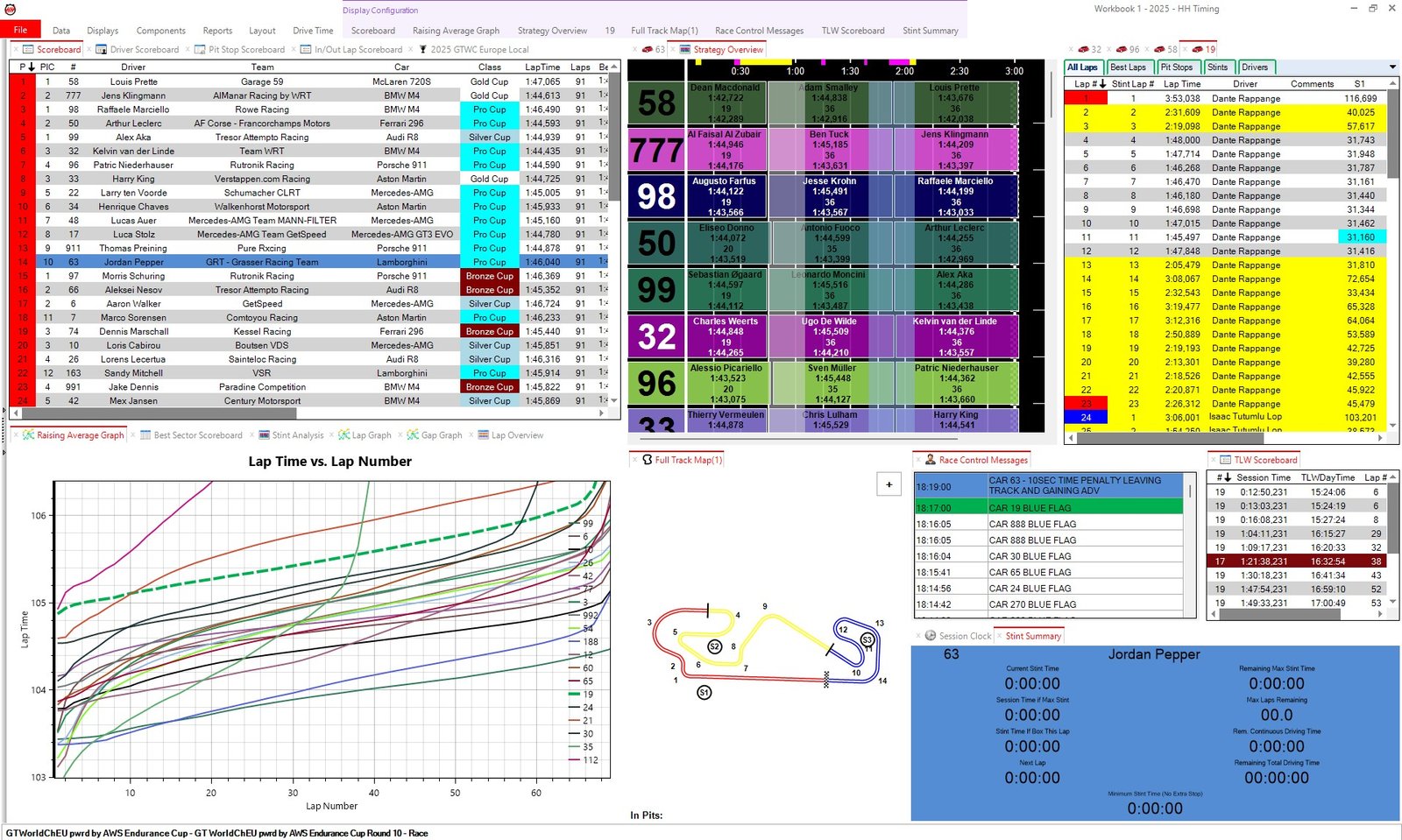Toggle sort arrow on the P column header
This screenshot has height=840, width=1402.
(32, 67)
